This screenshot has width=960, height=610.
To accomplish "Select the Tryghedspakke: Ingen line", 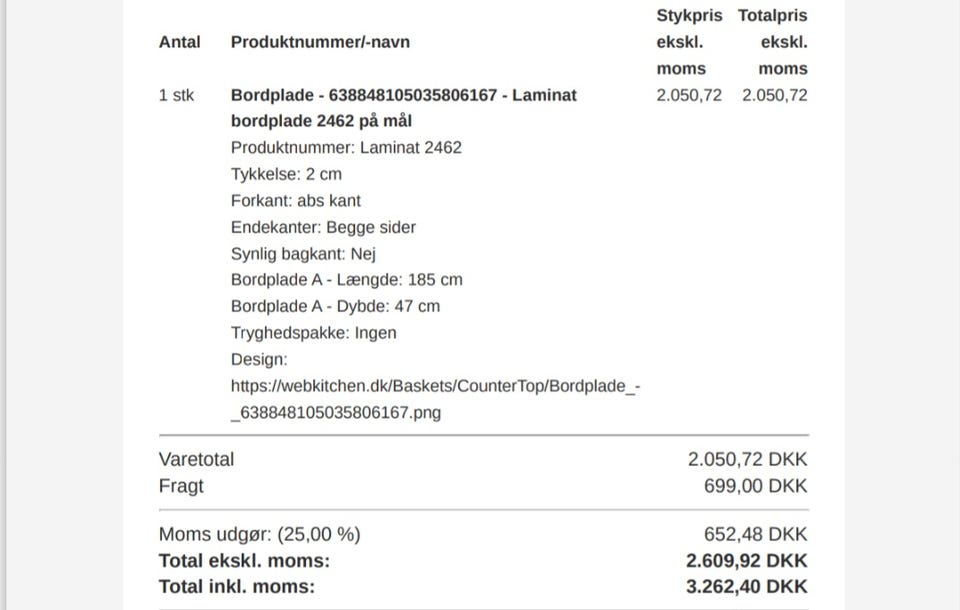I will [313, 333].
